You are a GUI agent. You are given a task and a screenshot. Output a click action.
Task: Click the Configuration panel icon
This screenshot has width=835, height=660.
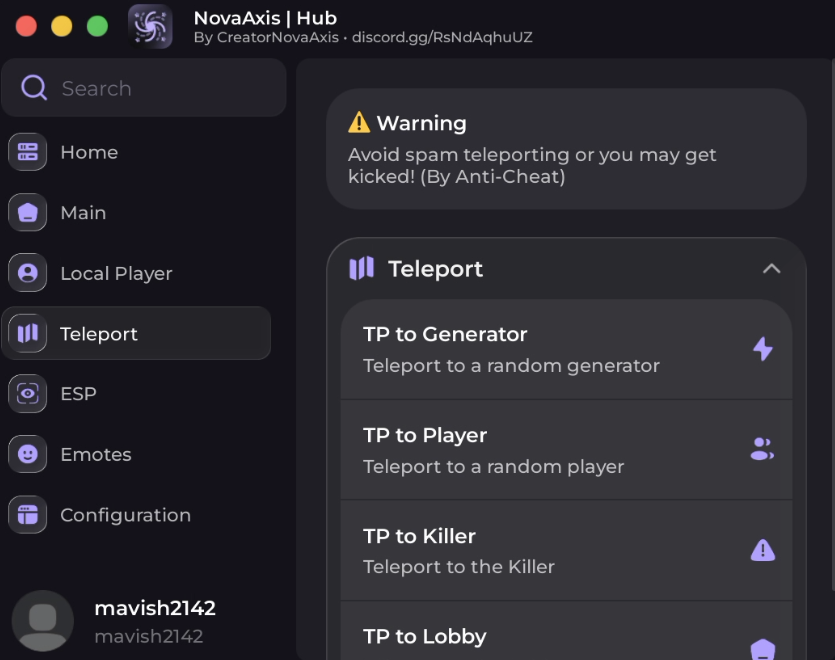tap(28, 515)
